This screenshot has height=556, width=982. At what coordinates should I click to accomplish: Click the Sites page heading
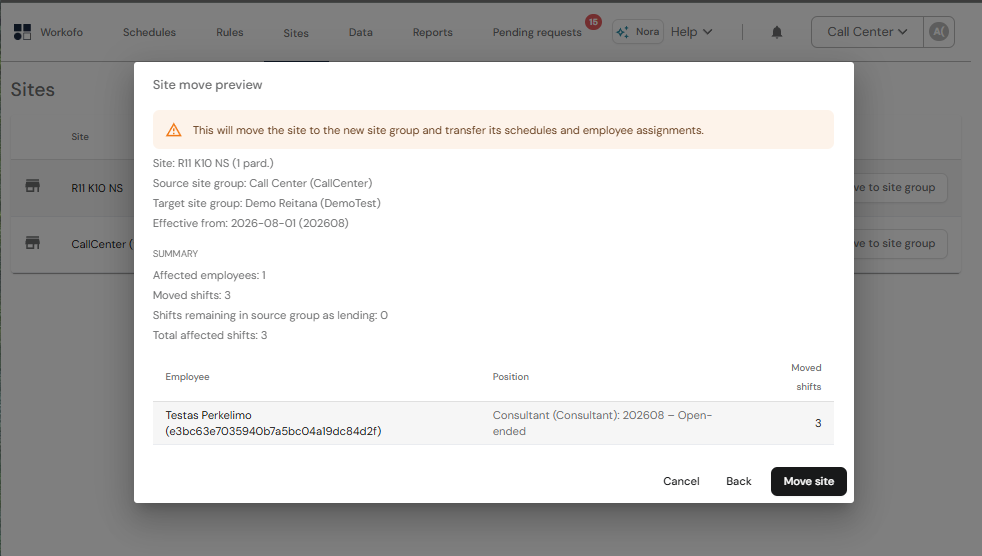(33, 90)
